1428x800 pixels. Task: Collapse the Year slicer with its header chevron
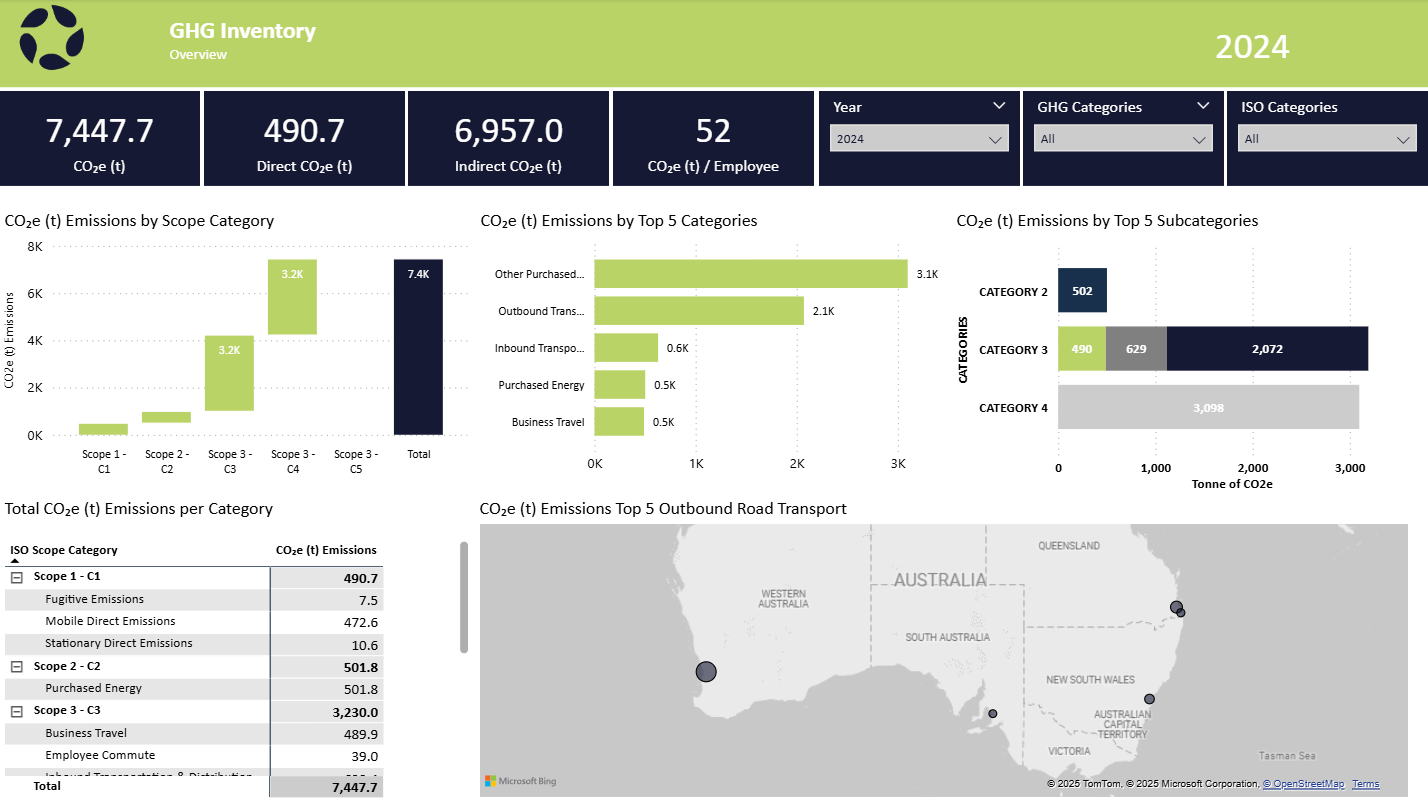999,106
